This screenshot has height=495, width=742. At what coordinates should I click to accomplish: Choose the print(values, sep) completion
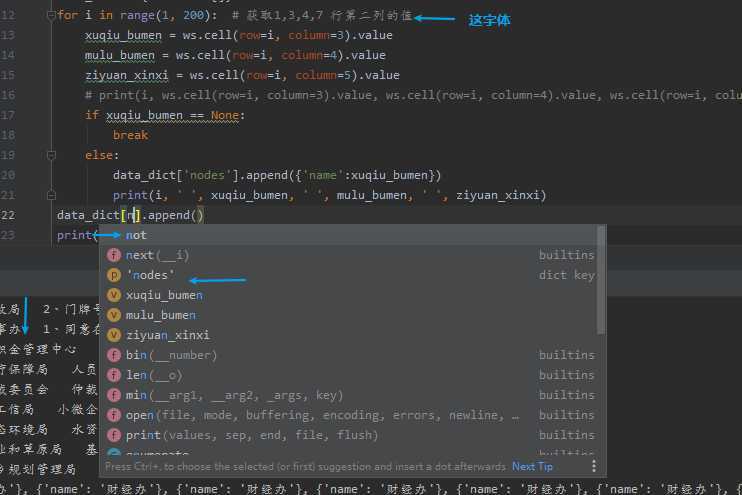pyautogui.click(x=350, y=435)
